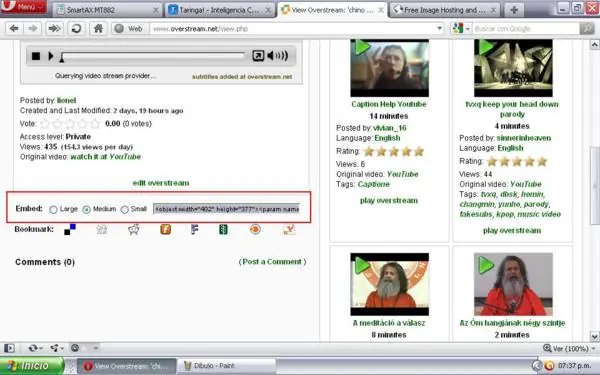Expand the address bar history dropdown
This screenshot has width=600, height=375.
(439, 28)
